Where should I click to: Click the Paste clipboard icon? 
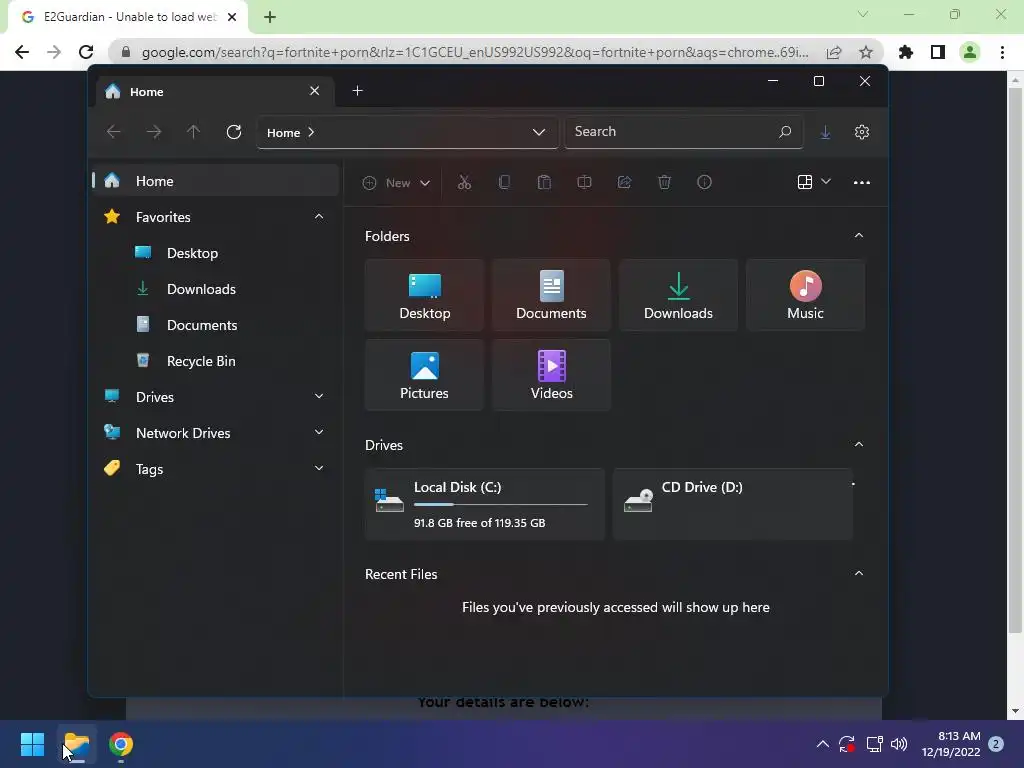[x=544, y=182]
